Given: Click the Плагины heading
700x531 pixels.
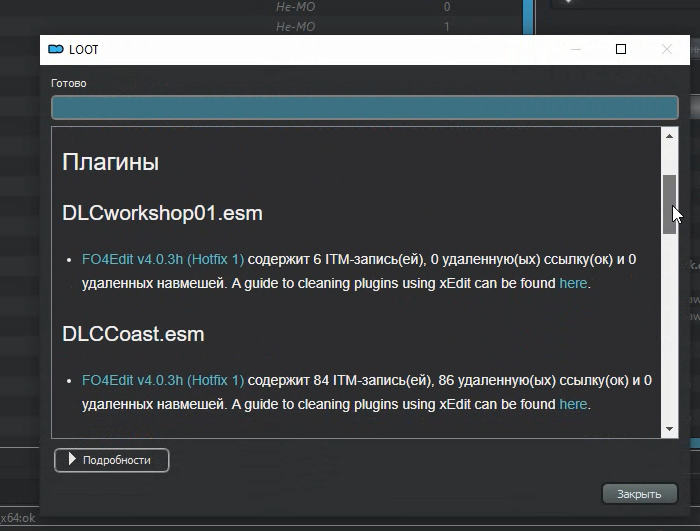Looking at the screenshot, I should (110, 162).
